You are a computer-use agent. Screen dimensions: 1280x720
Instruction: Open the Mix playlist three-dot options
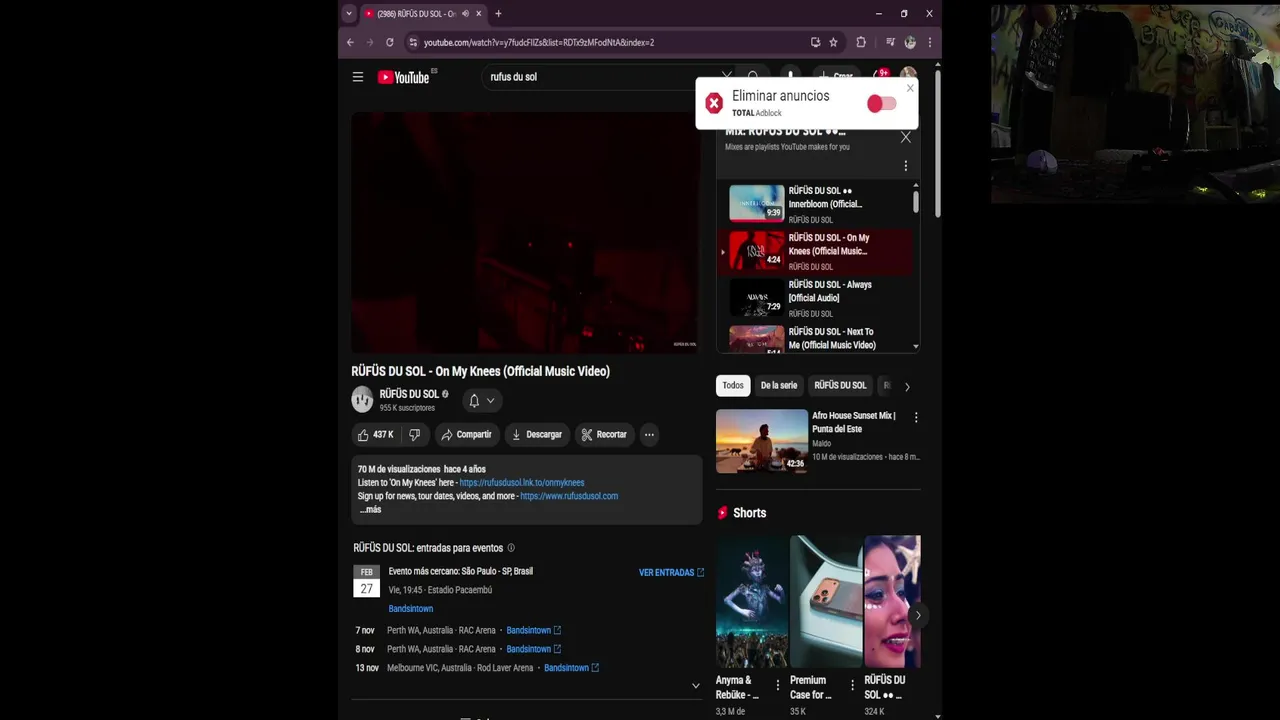(906, 166)
